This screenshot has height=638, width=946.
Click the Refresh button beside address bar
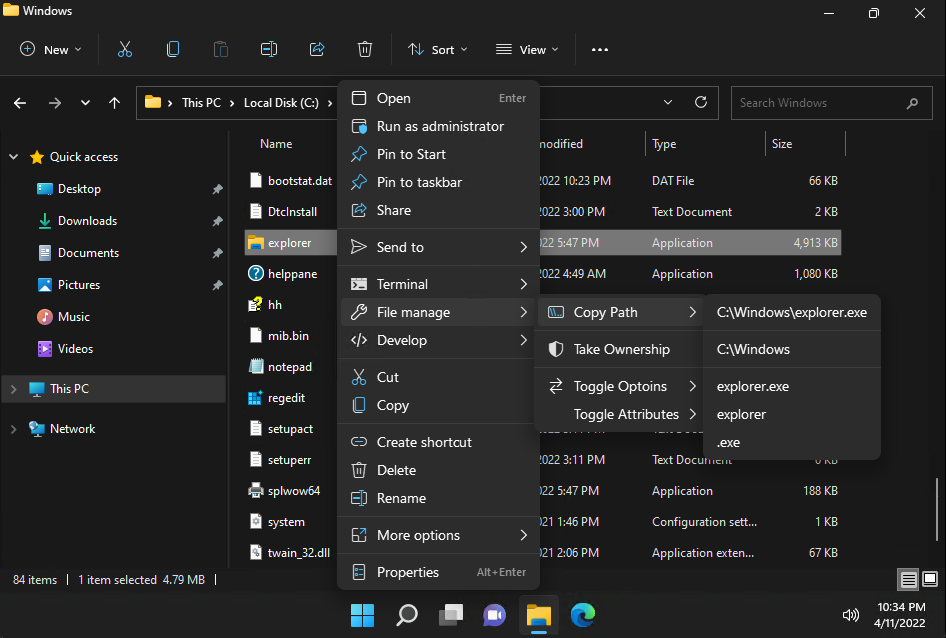[701, 102]
